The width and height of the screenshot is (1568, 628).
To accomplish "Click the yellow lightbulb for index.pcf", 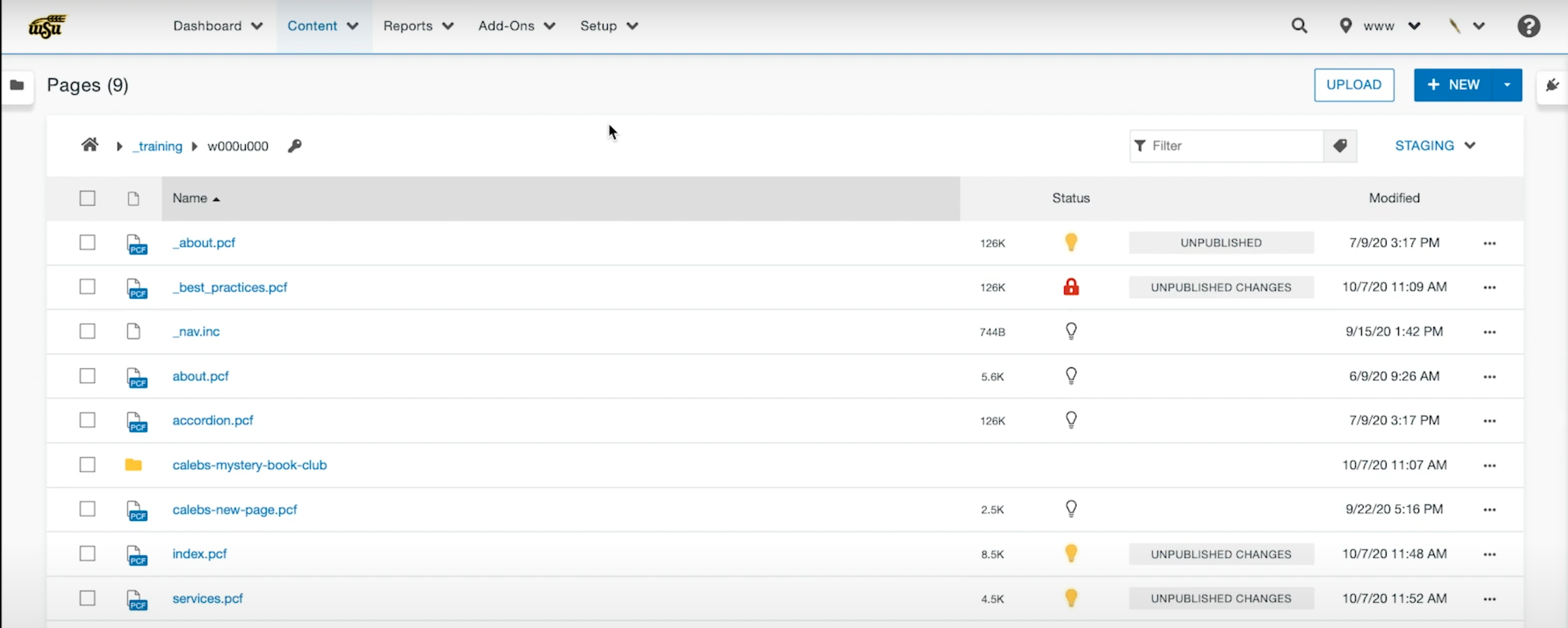I will coord(1071,553).
